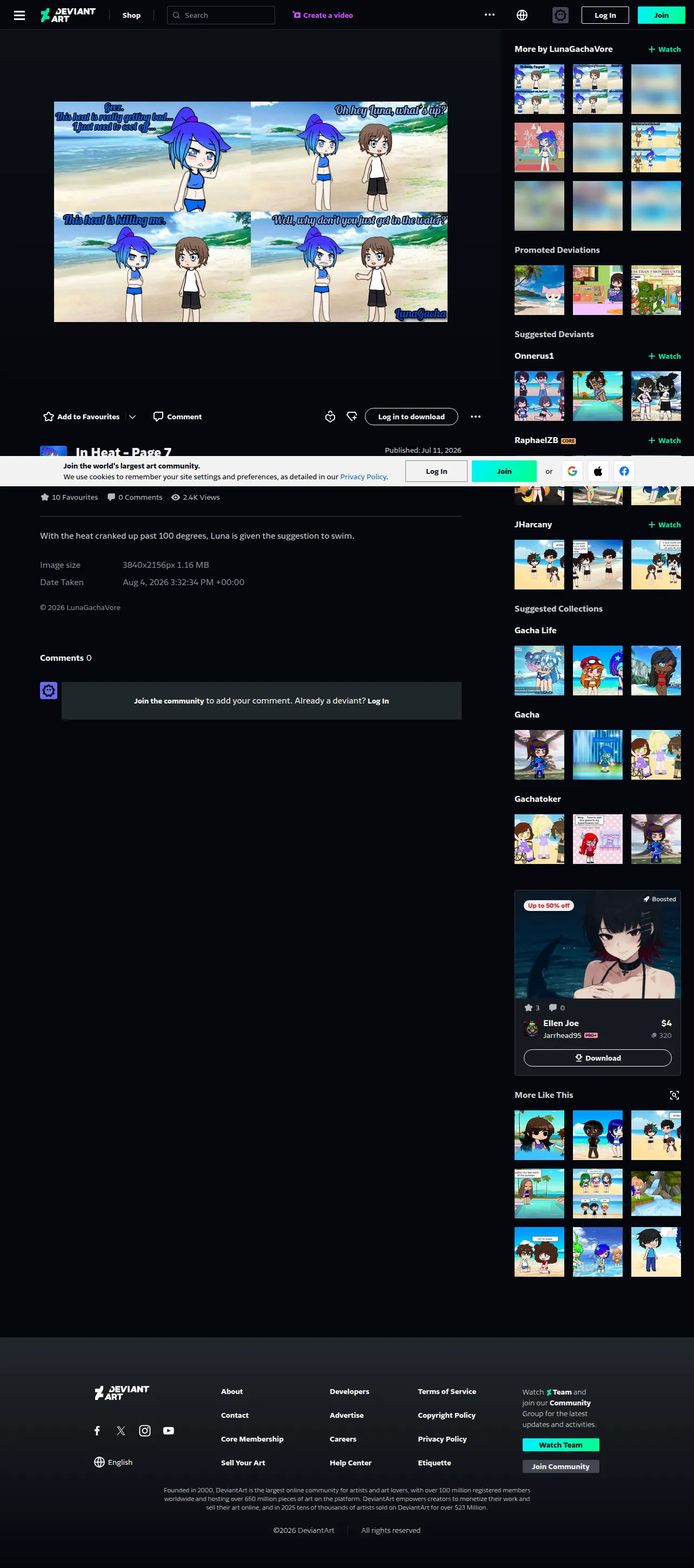Open the footer Sell Your Art link
The width and height of the screenshot is (694, 1568).
[243, 1463]
